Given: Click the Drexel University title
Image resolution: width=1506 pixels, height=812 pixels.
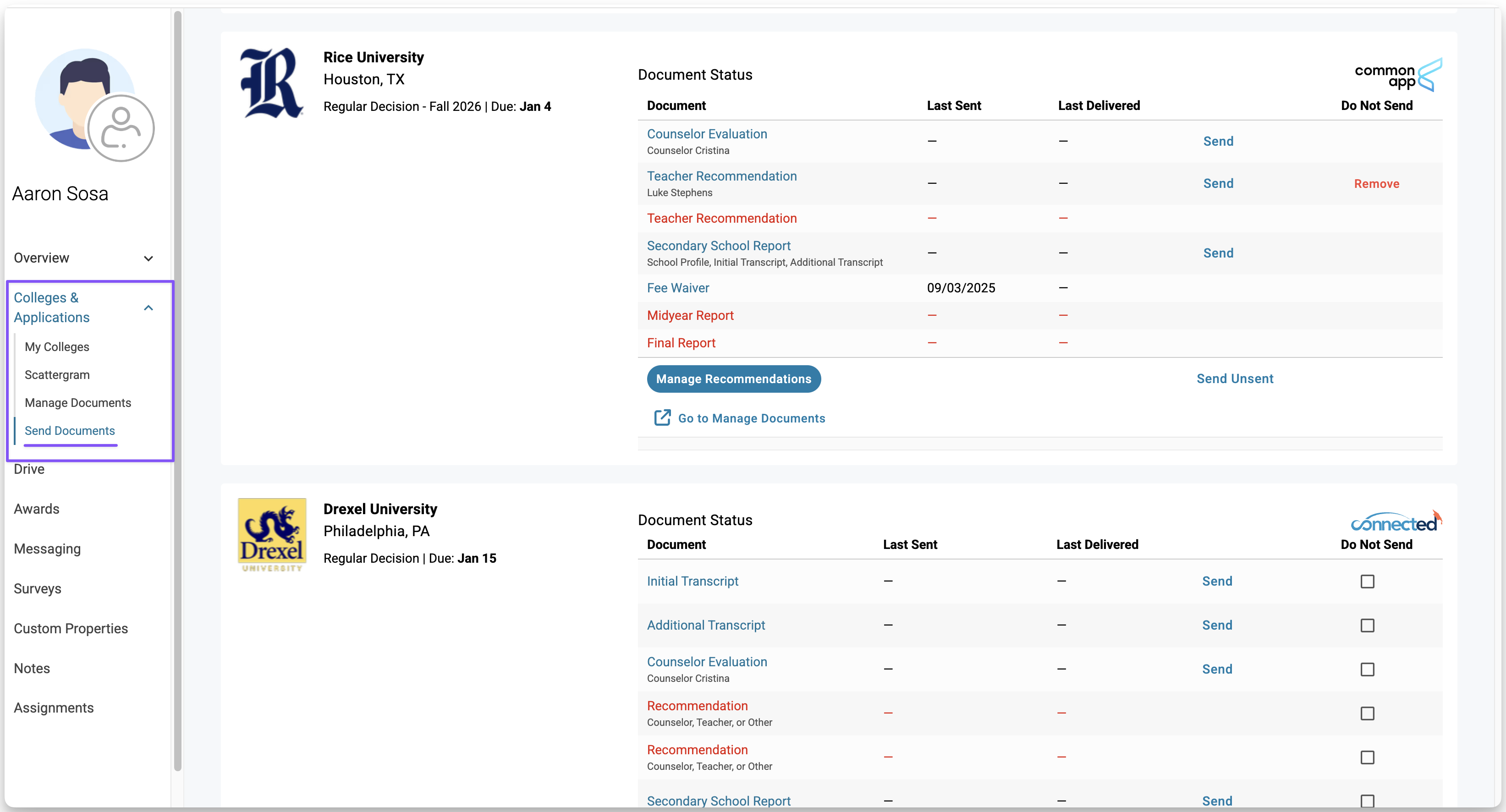Looking at the screenshot, I should coord(380,509).
